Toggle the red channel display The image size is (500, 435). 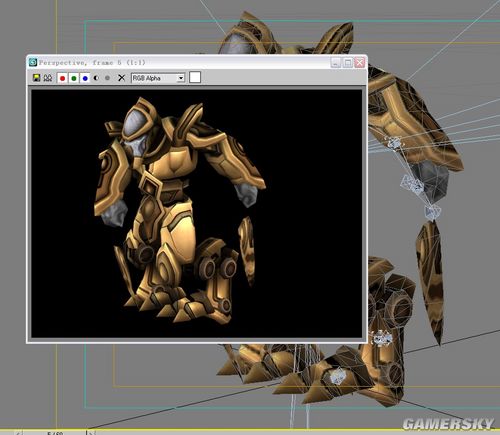(x=62, y=78)
